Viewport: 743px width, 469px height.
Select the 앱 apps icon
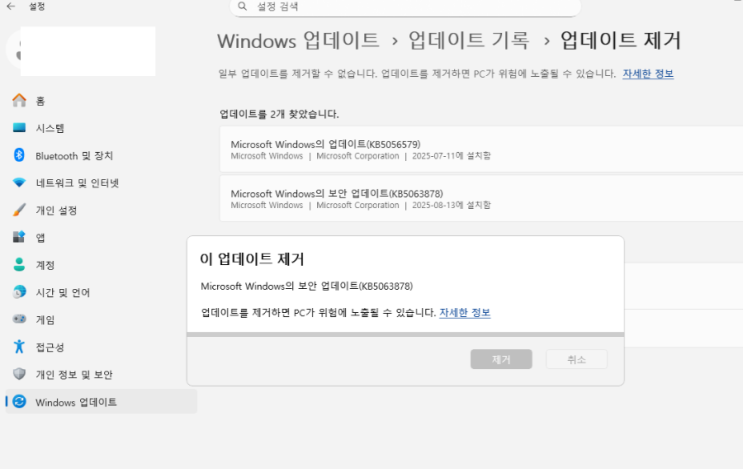pyautogui.click(x=19, y=237)
